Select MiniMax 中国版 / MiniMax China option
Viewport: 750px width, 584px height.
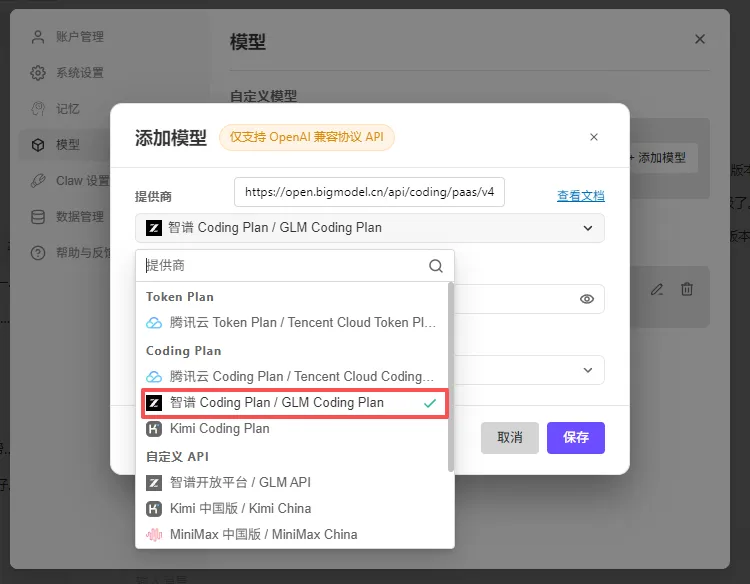click(292, 534)
